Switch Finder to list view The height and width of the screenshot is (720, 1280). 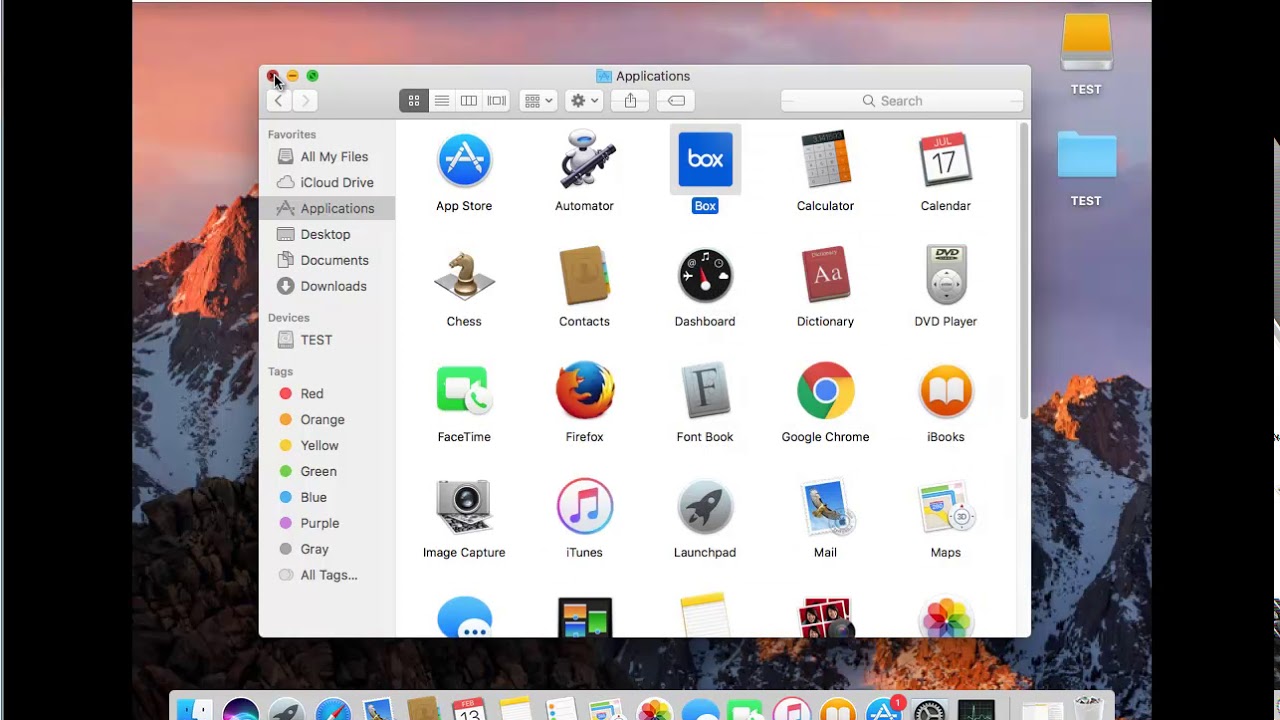441,101
